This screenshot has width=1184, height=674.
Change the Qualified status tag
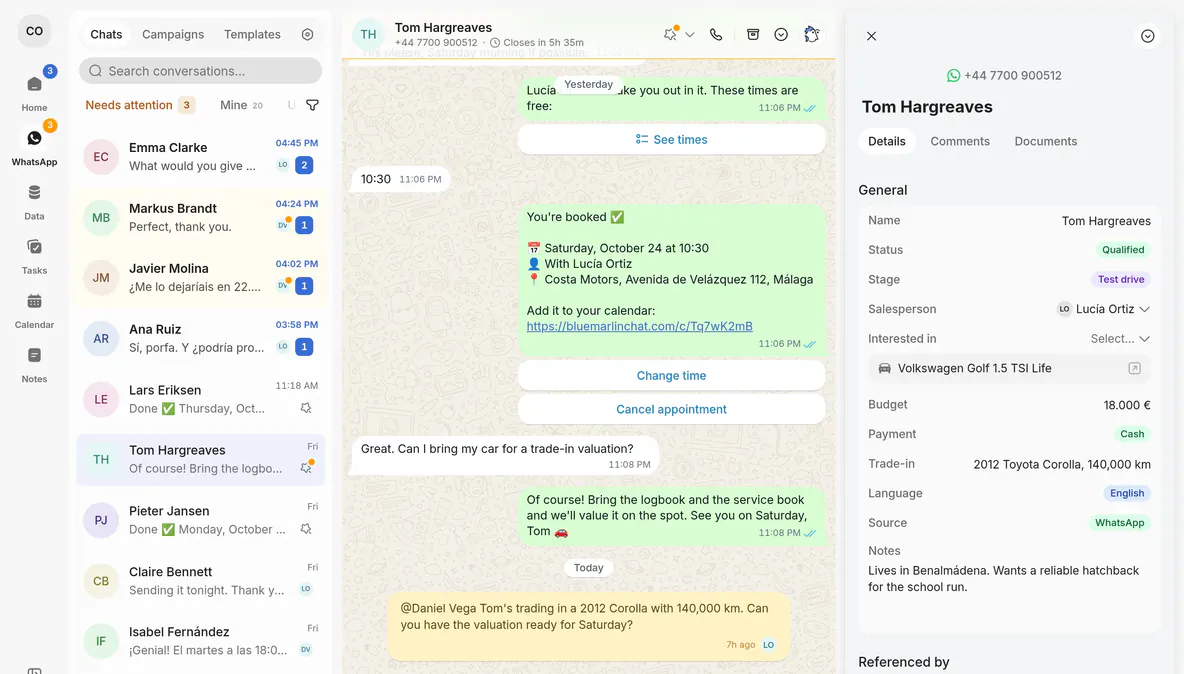[x=1123, y=250]
